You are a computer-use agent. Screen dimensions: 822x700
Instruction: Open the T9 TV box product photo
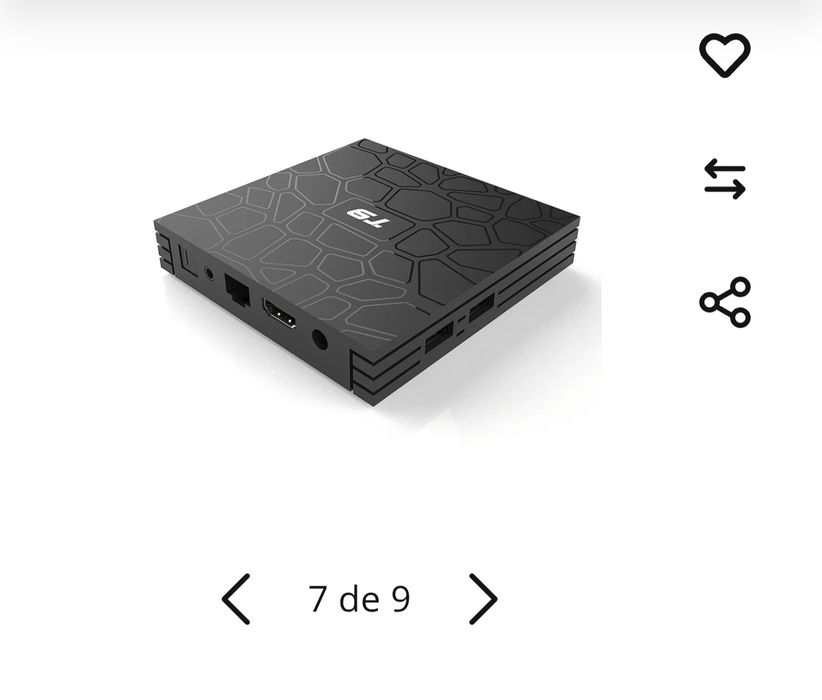[x=367, y=273]
